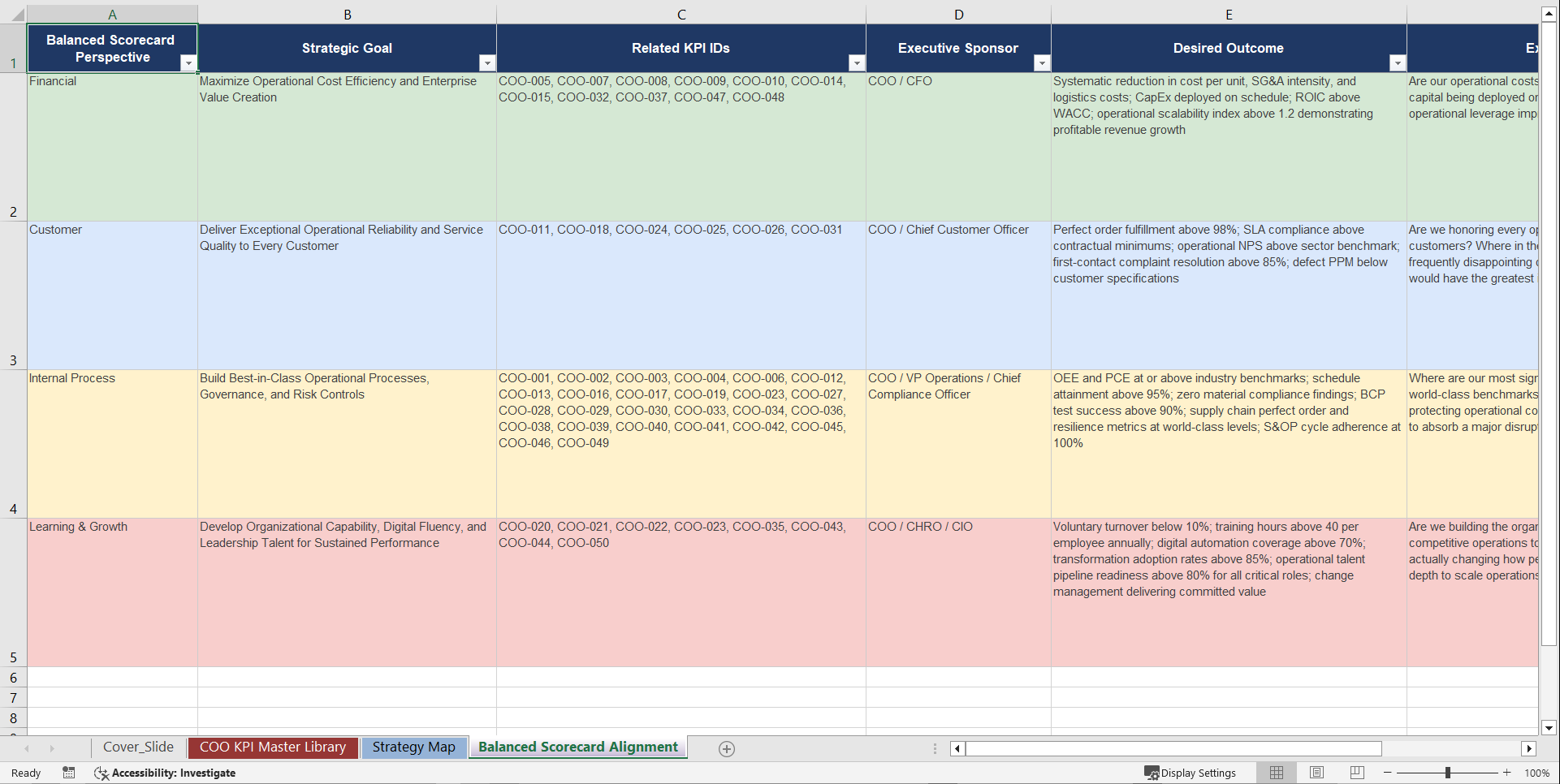Viewport: 1560px width, 784px height.
Task: Switch to Page Break Preview
Action: [1357, 773]
